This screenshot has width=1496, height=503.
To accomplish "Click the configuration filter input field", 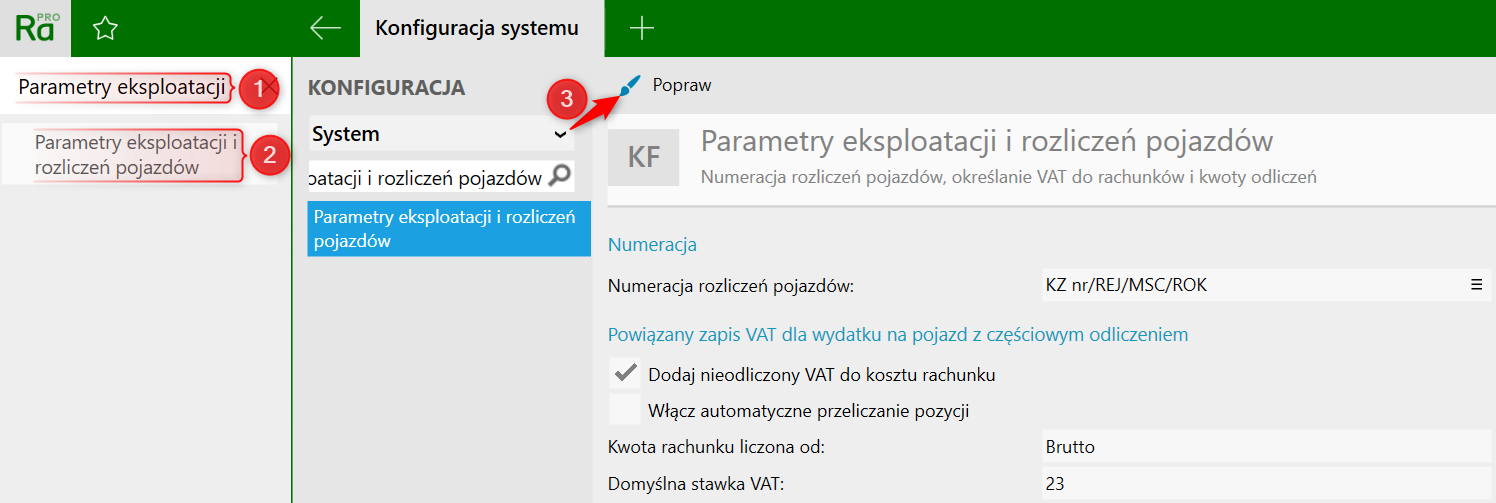I will pyautogui.click(x=428, y=178).
